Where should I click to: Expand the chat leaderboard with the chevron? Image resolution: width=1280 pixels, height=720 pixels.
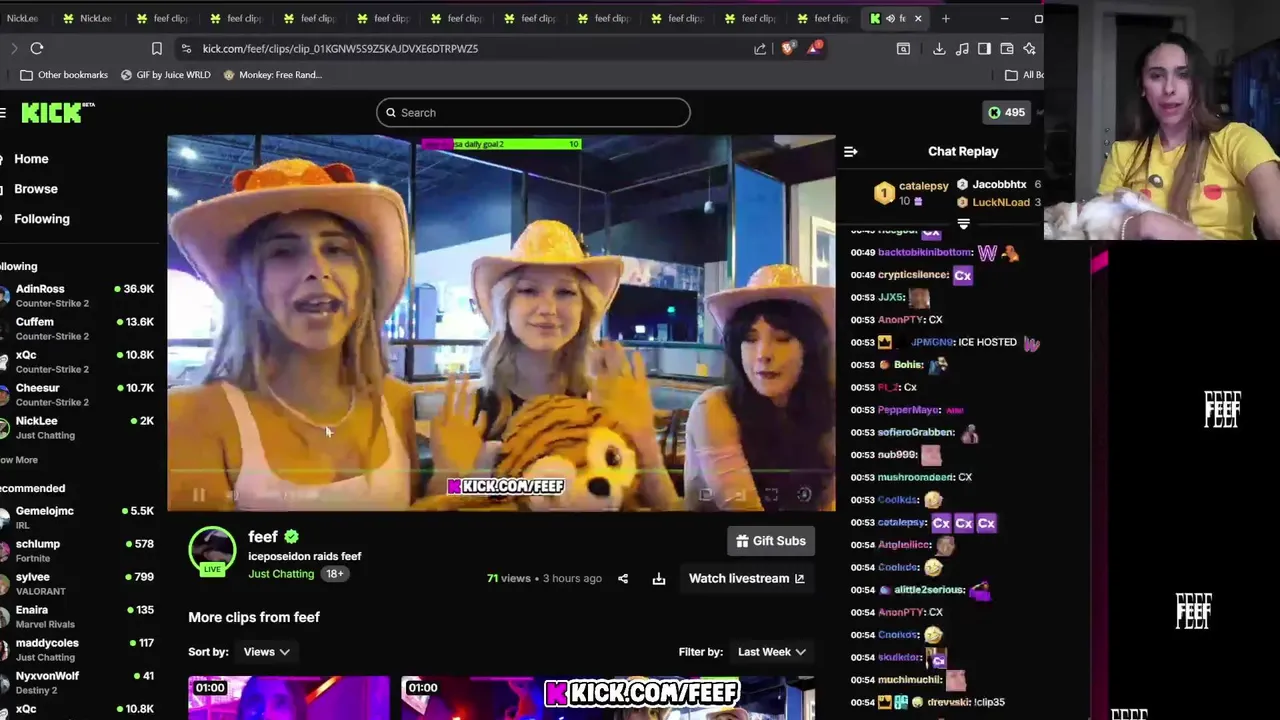coord(963,224)
